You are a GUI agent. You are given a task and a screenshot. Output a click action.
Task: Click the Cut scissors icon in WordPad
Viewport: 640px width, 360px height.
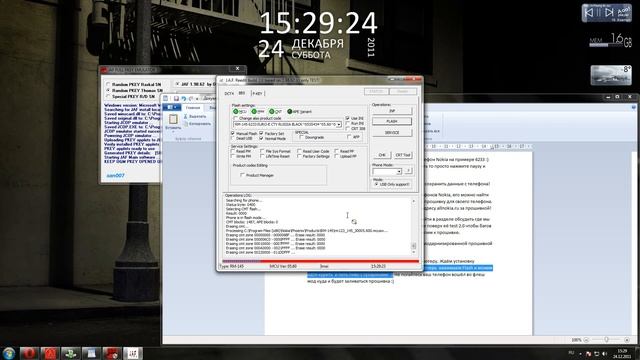pos(186,116)
